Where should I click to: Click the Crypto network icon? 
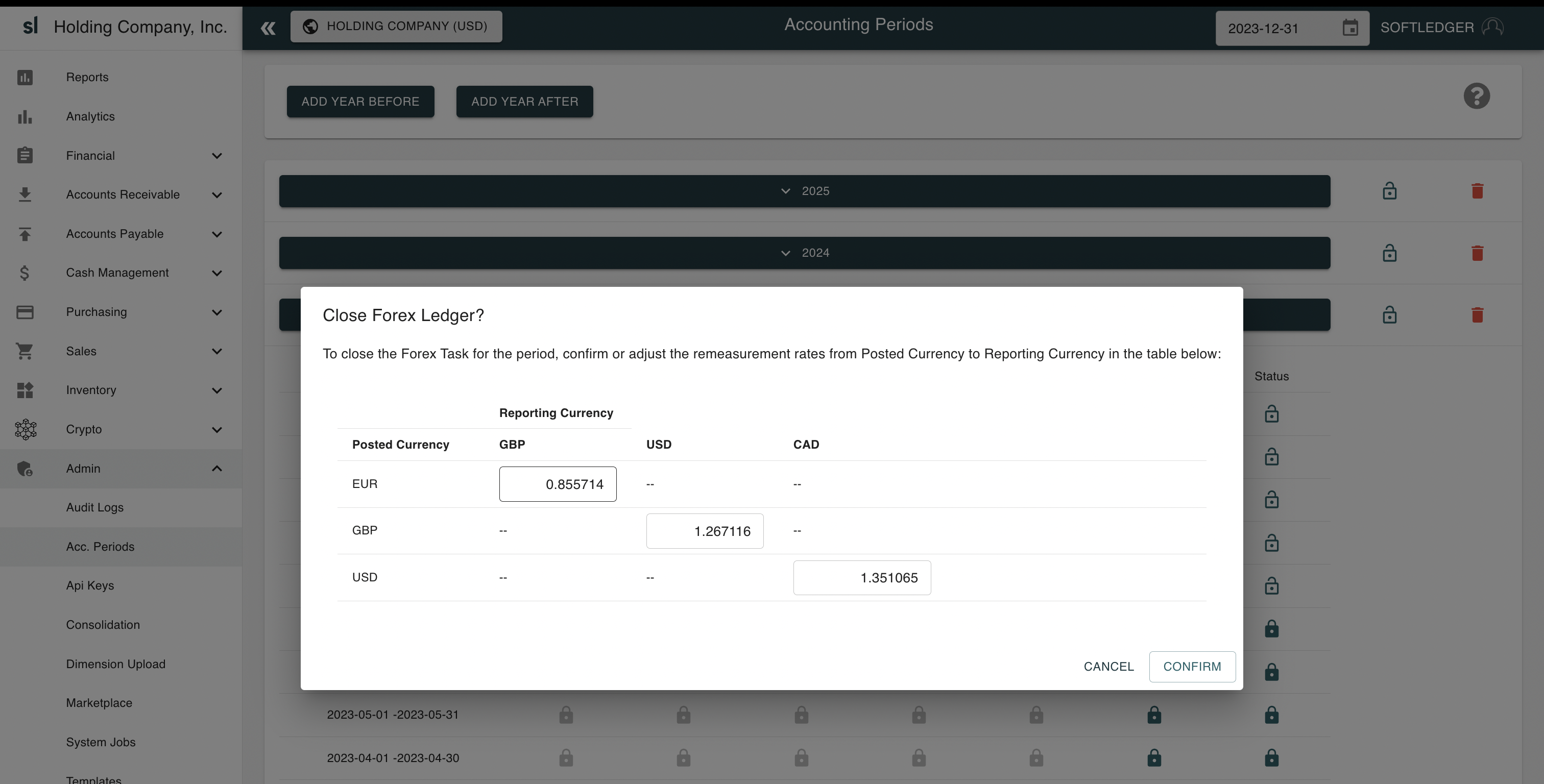click(x=25, y=429)
